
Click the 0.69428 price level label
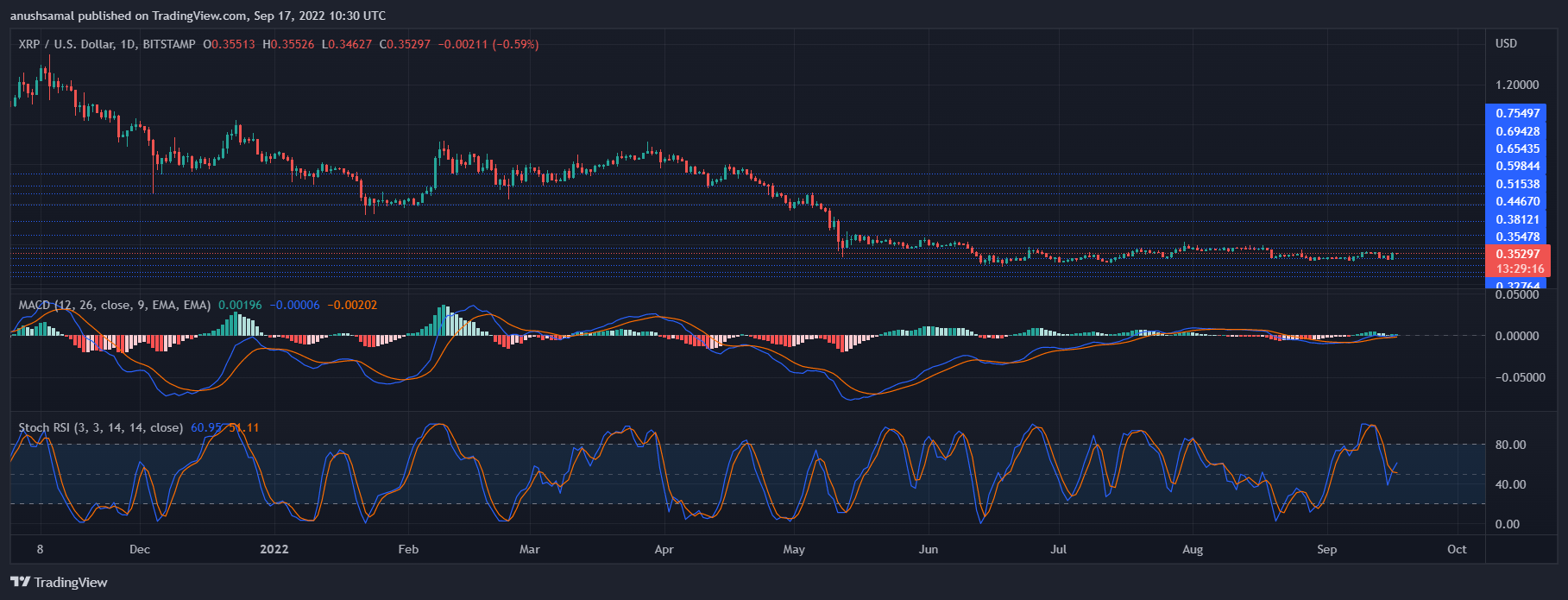tap(1517, 131)
